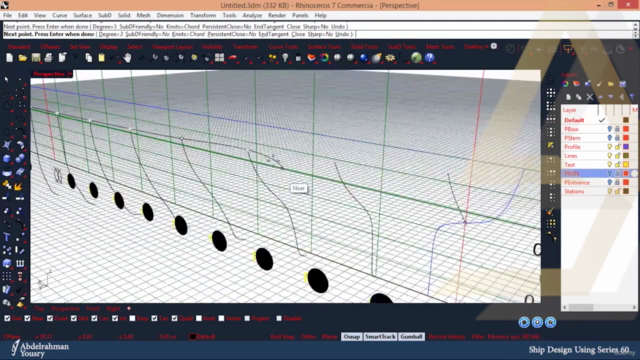Switch to the Curve Tools toolbar tab

[283, 47]
